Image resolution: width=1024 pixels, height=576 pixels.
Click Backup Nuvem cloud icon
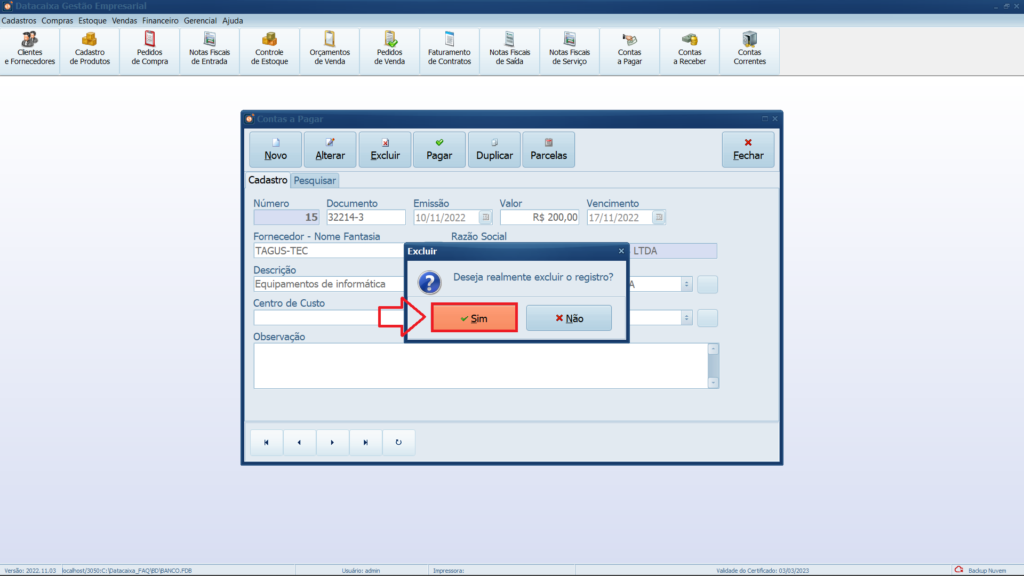(x=959, y=570)
